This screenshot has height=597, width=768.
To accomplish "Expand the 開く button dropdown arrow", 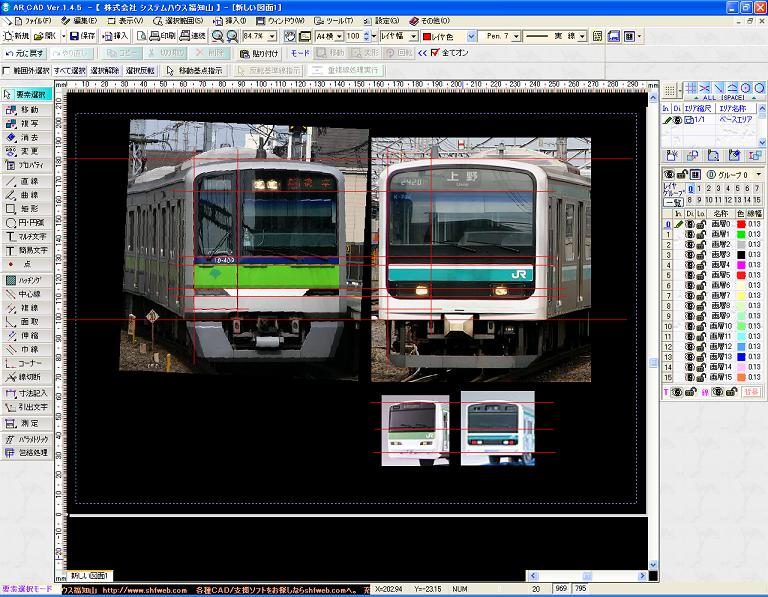I will 63,36.
